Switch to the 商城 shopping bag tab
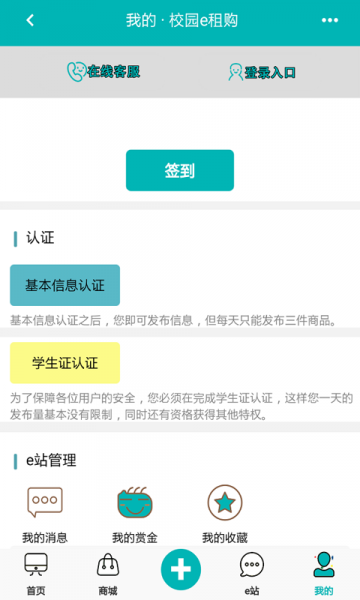 108,574
